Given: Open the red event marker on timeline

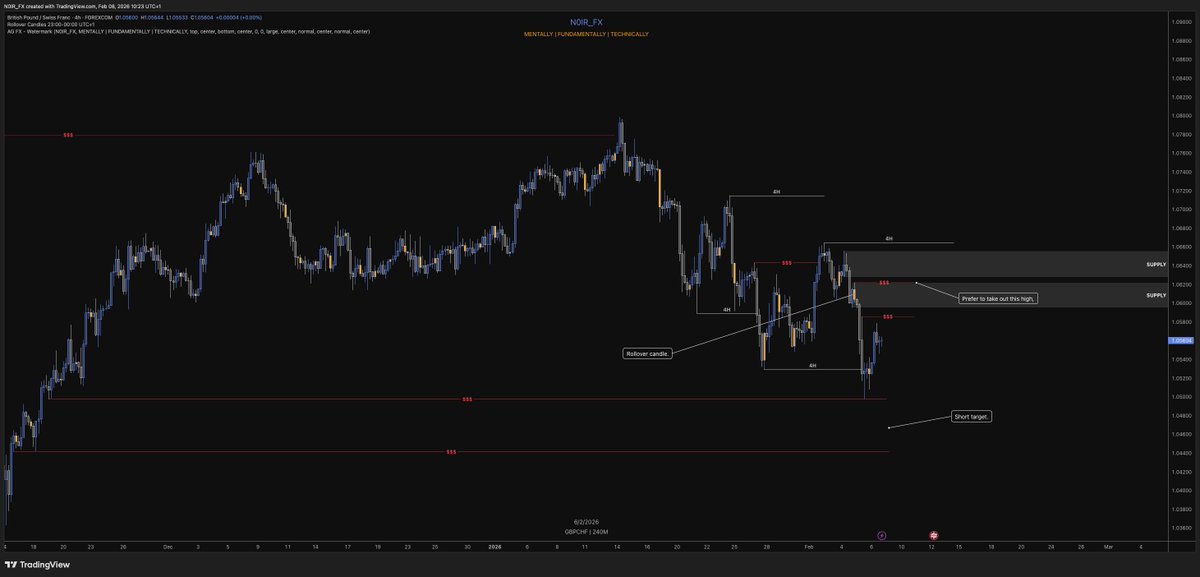Looking at the screenshot, I should point(933,536).
